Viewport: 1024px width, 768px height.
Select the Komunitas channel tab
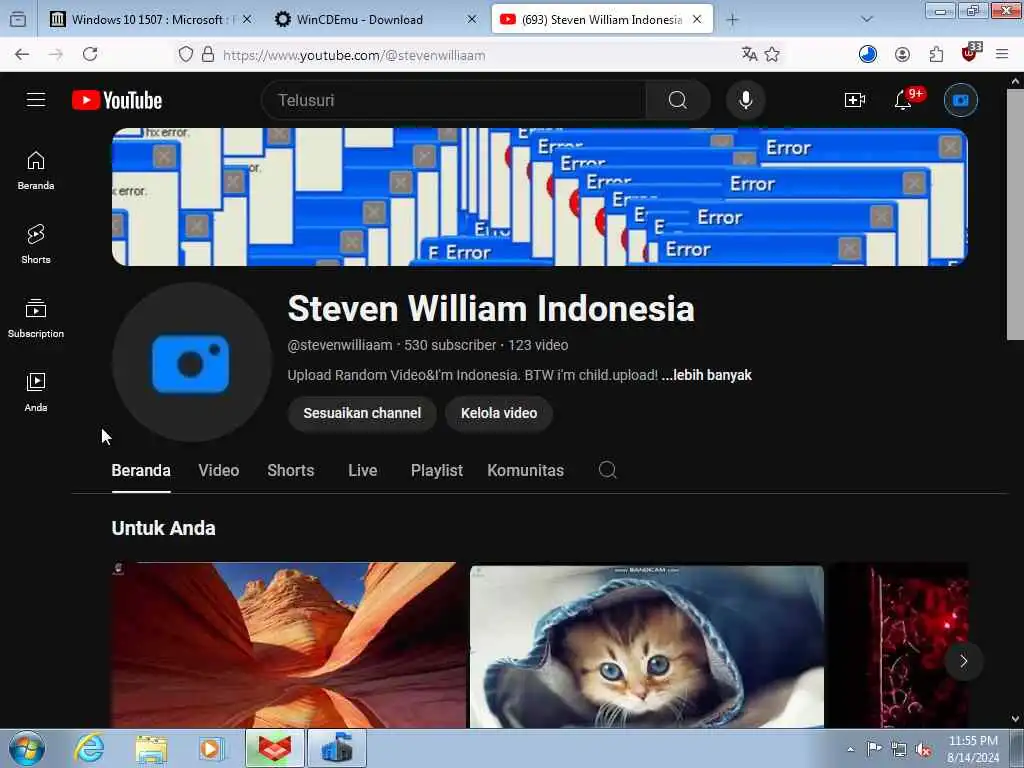[x=526, y=470]
